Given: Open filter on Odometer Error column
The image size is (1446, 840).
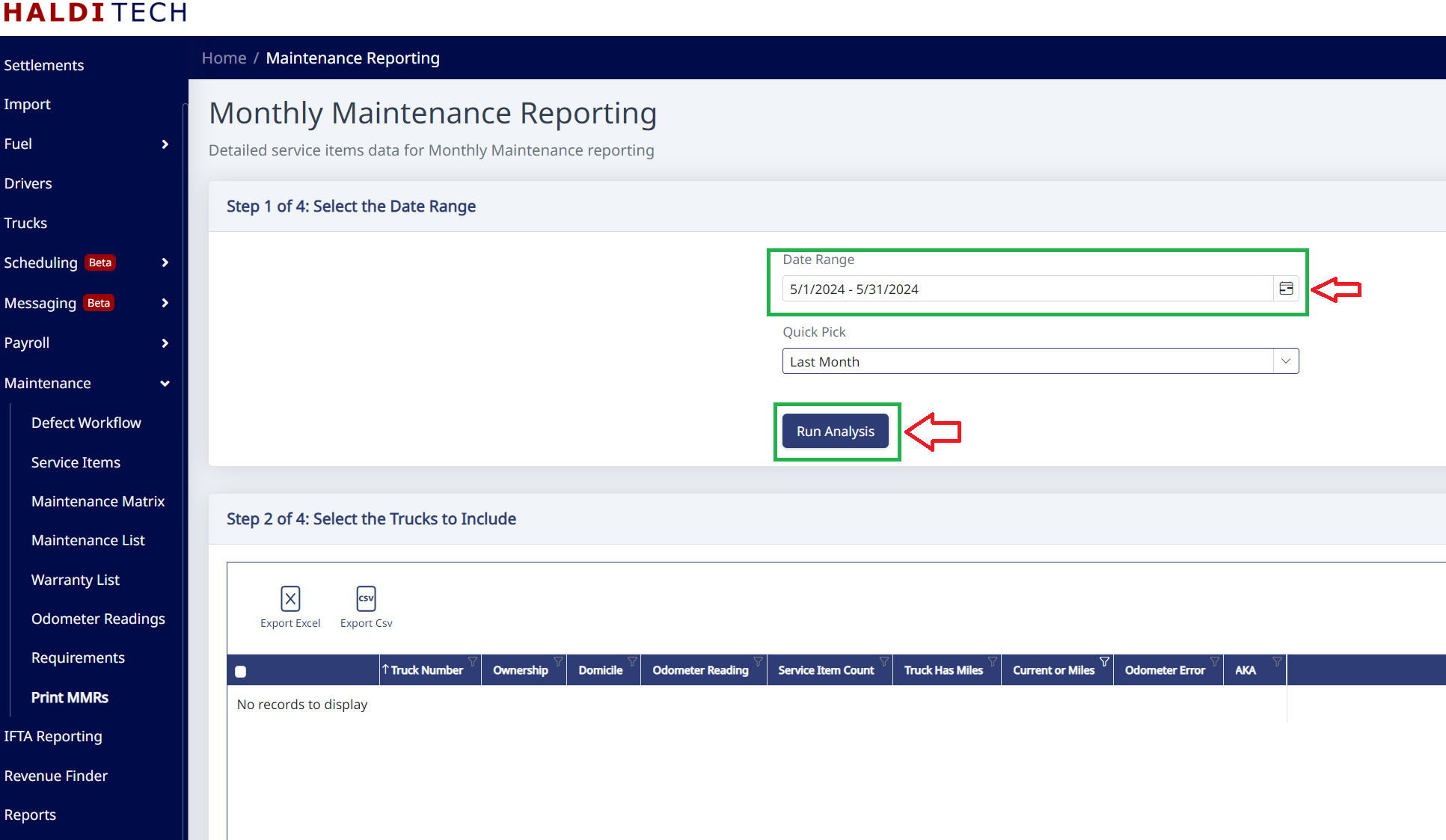Looking at the screenshot, I should [1215, 662].
